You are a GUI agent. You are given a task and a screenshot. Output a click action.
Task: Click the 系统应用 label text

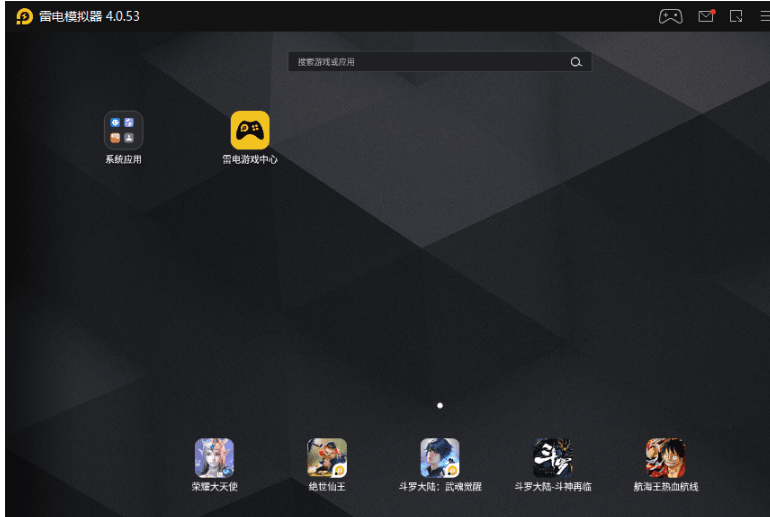(x=123, y=159)
